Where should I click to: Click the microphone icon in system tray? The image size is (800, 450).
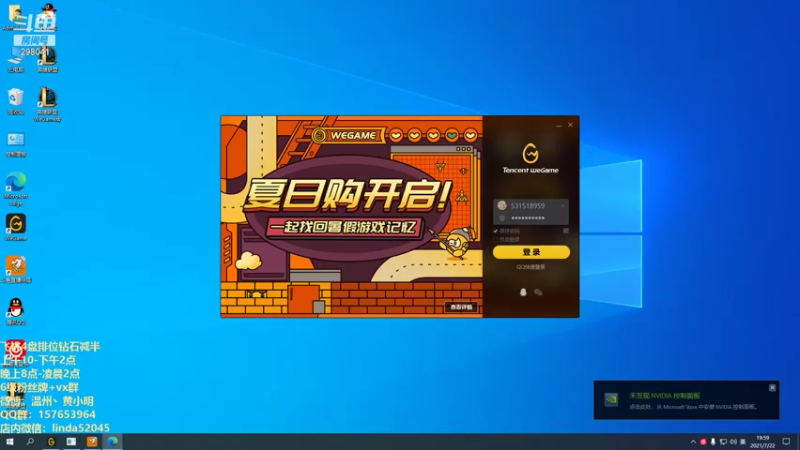tap(713, 442)
